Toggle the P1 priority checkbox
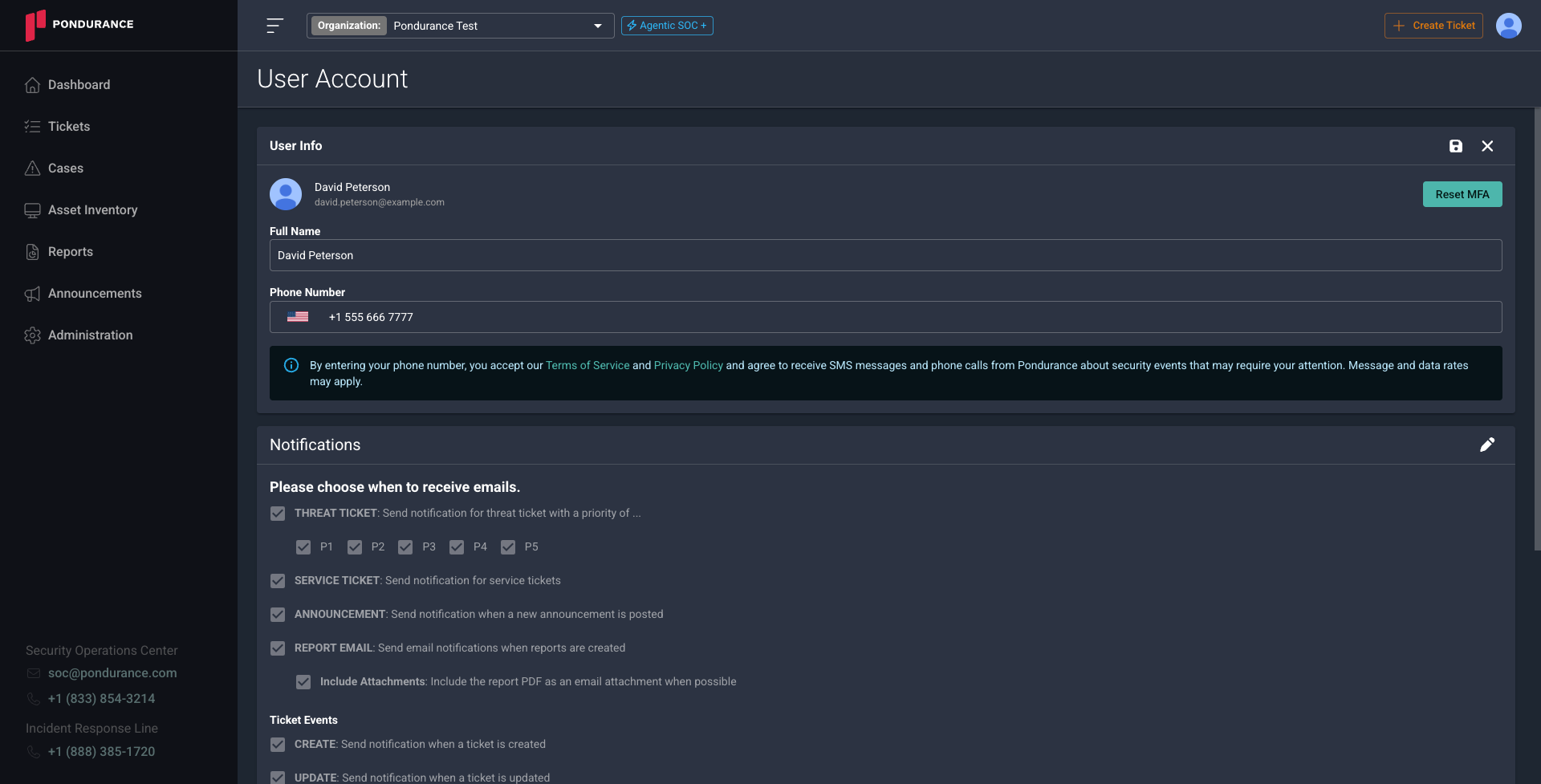1541x784 pixels. [303, 547]
